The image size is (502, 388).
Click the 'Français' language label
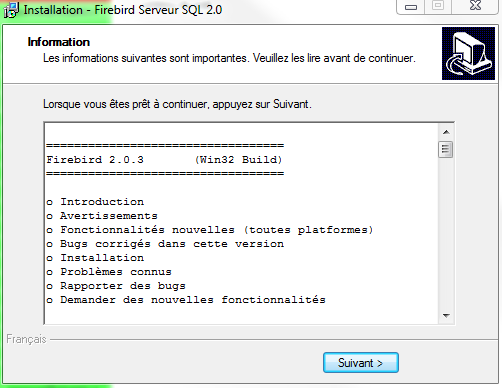coord(26,339)
